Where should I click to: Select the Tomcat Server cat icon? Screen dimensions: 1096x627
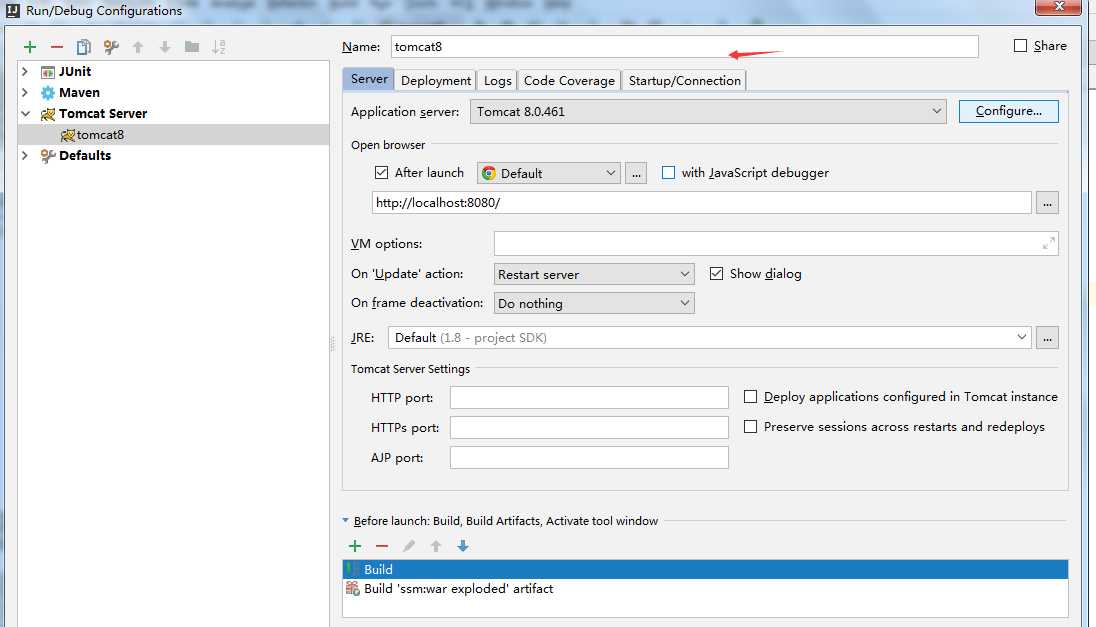click(48, 114)
